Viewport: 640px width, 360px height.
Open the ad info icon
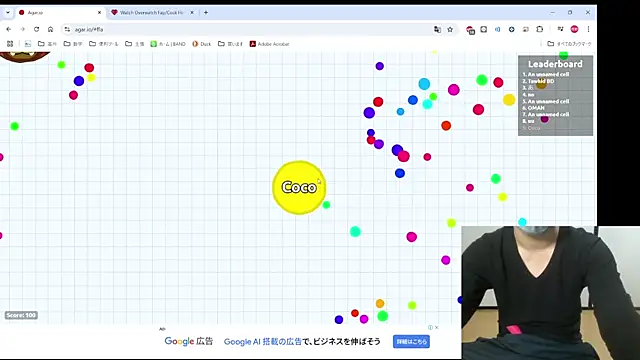click(430, 327)
